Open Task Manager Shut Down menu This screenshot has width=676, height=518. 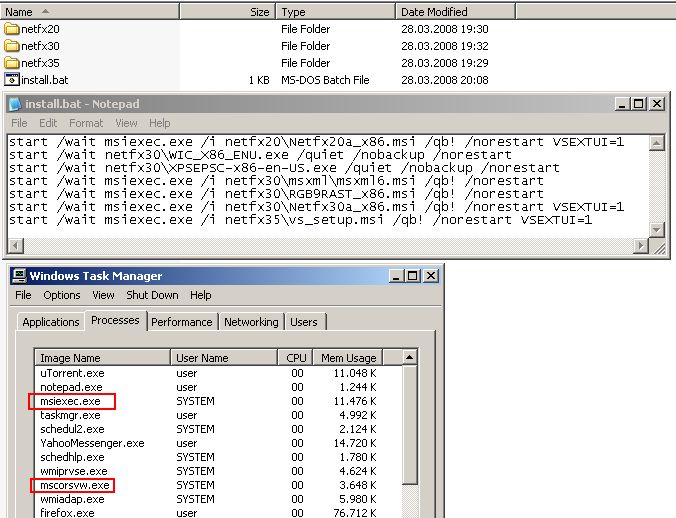(152, 295)
